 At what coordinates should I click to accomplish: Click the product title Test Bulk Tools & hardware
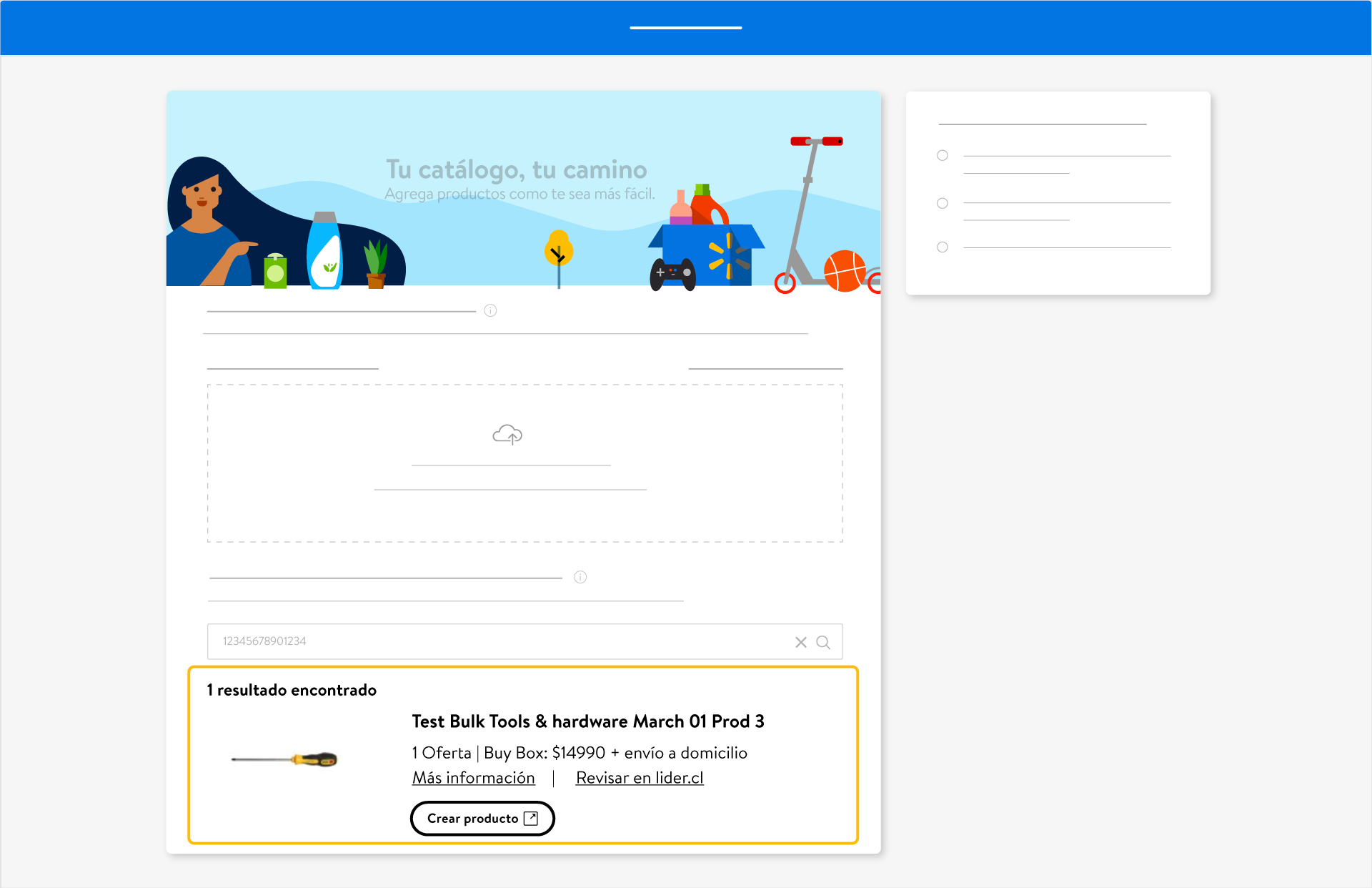point(587,721)
